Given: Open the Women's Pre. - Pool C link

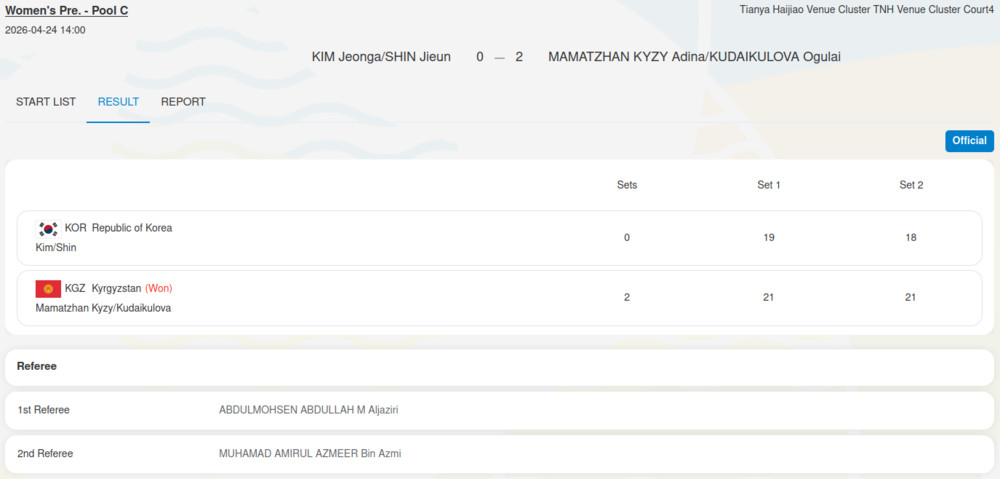Looking at the screenshot, I should click(67, 11).
